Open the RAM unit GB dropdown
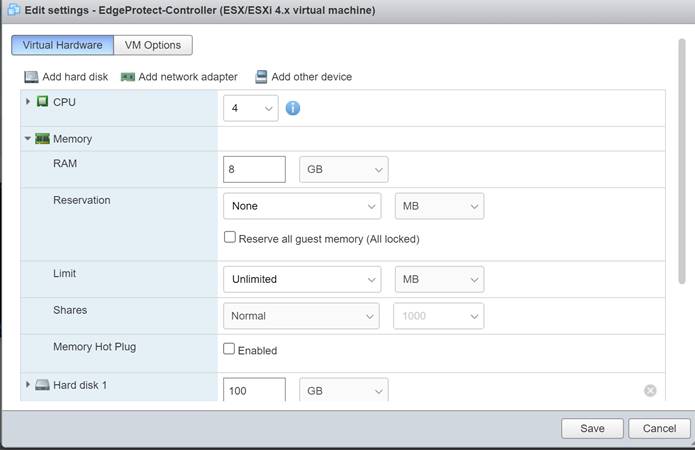 click(344, 169)
